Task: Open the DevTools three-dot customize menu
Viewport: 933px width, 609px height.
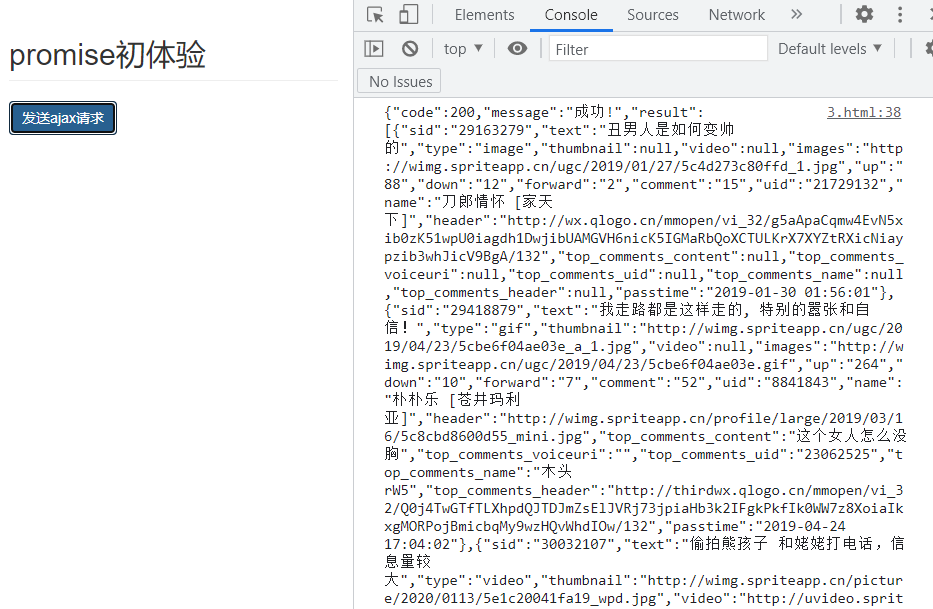Action: coord(901,15)
